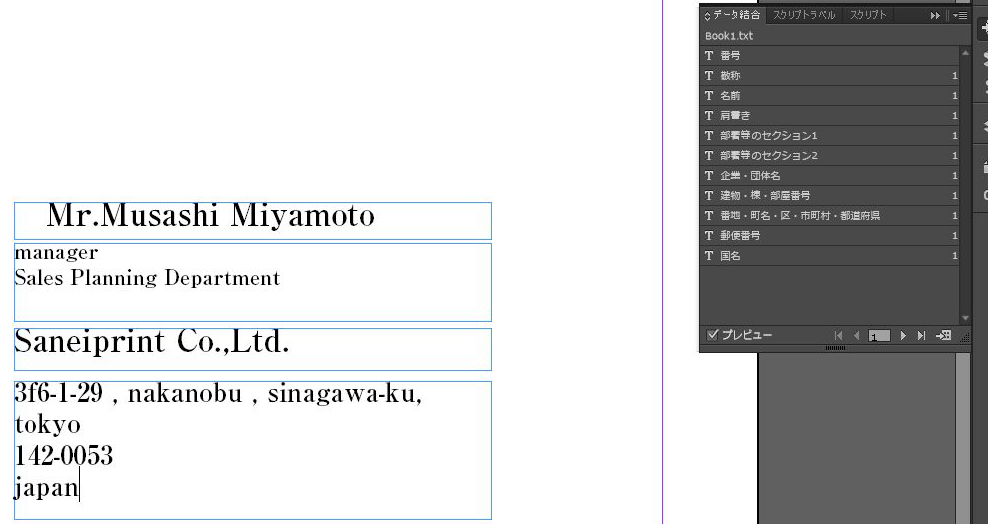Screen dimensions: 988x524
Task: Click the 3f6-1-29 , nakanobu address line
Action: click(218, 394)
